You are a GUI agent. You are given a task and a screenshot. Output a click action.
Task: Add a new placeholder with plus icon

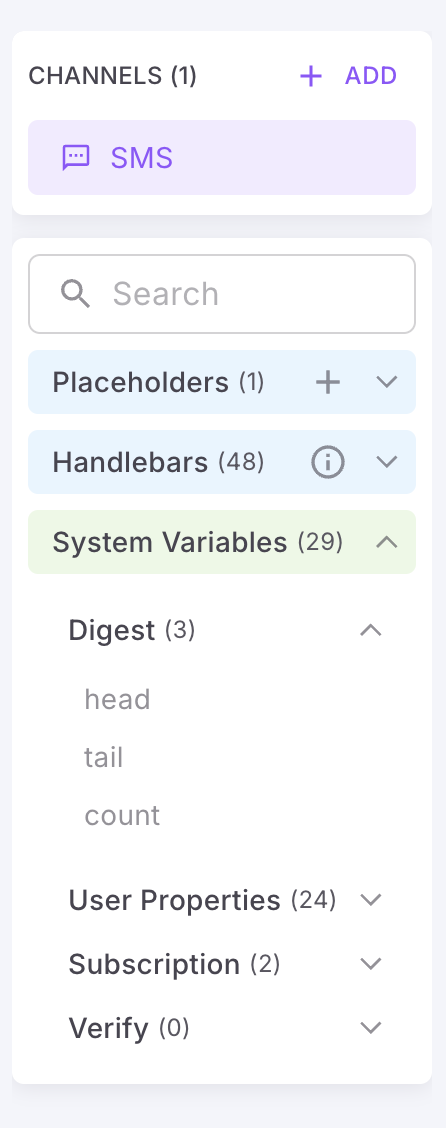(328, 382)
